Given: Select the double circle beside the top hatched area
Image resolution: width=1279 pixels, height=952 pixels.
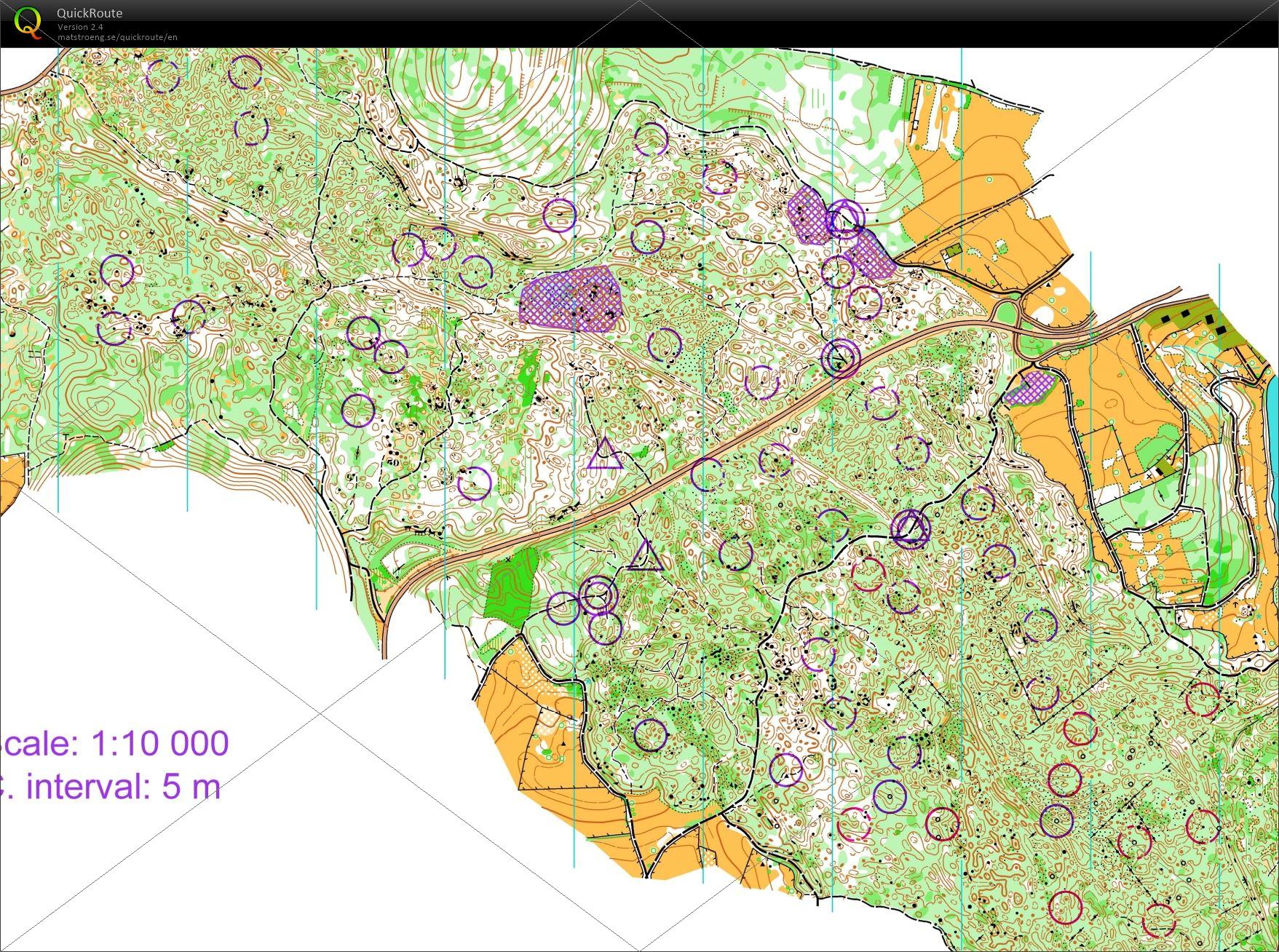Looking at the screenshot, I should coord(844,218).
